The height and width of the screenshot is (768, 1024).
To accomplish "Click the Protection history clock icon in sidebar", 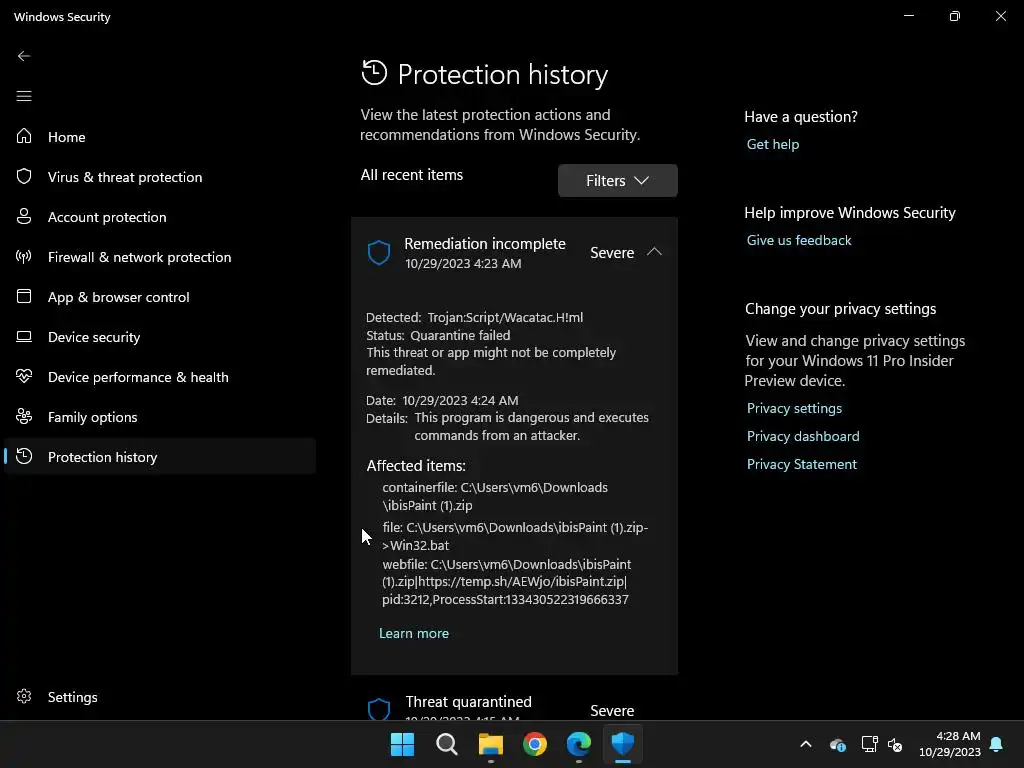I will pos(24,456).
